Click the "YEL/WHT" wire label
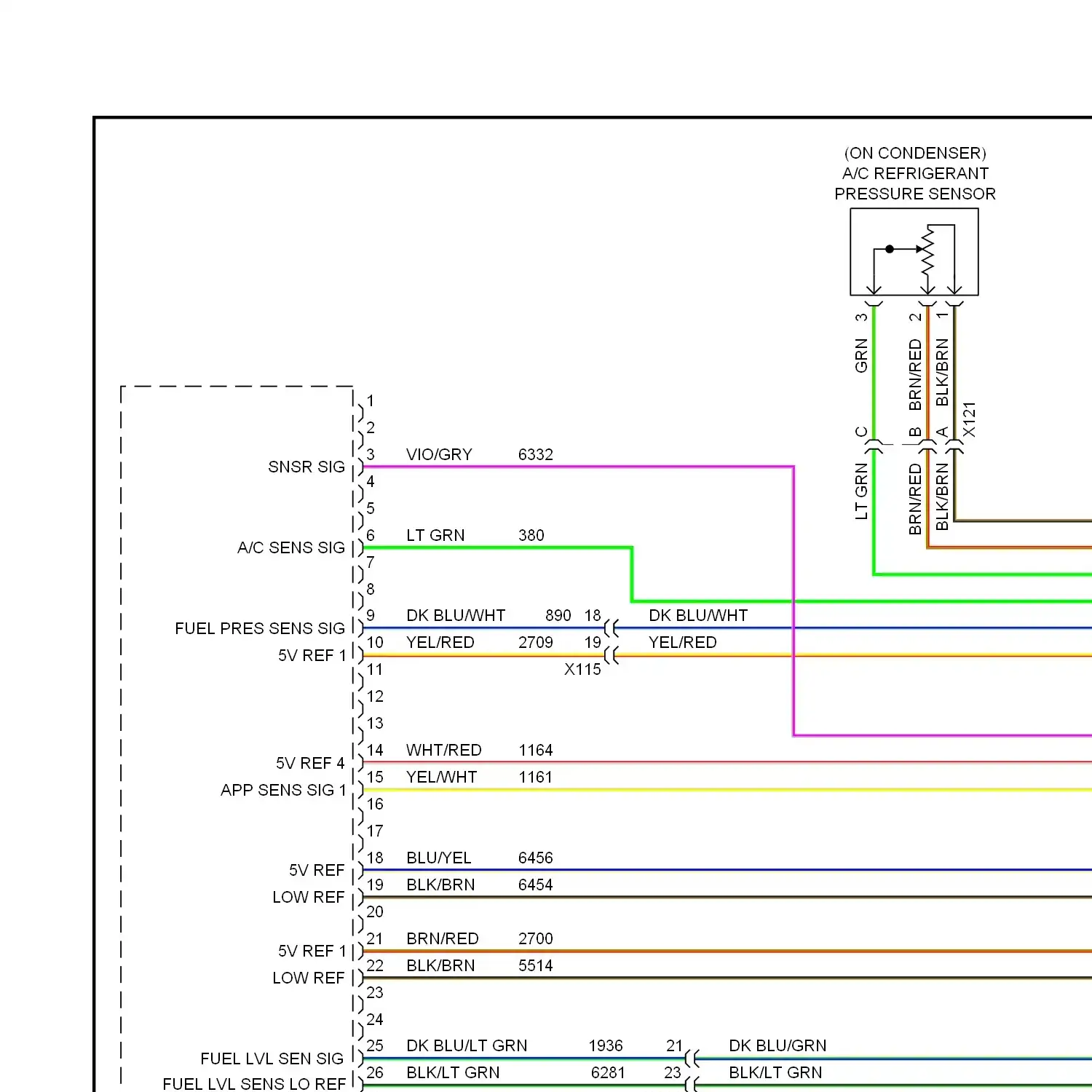The image size is (1092, 1092). (441, 777)
